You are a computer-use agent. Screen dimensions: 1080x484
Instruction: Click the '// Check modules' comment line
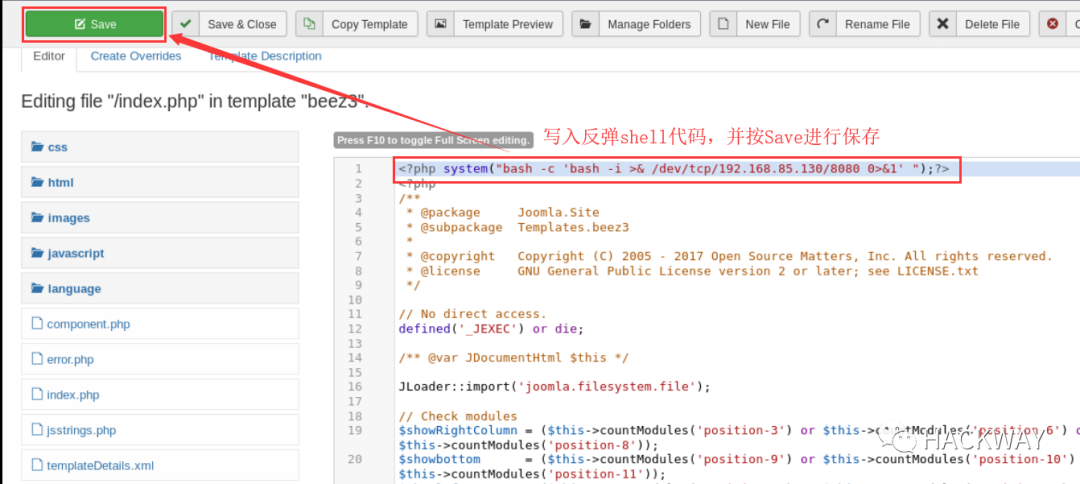point(457,416)
